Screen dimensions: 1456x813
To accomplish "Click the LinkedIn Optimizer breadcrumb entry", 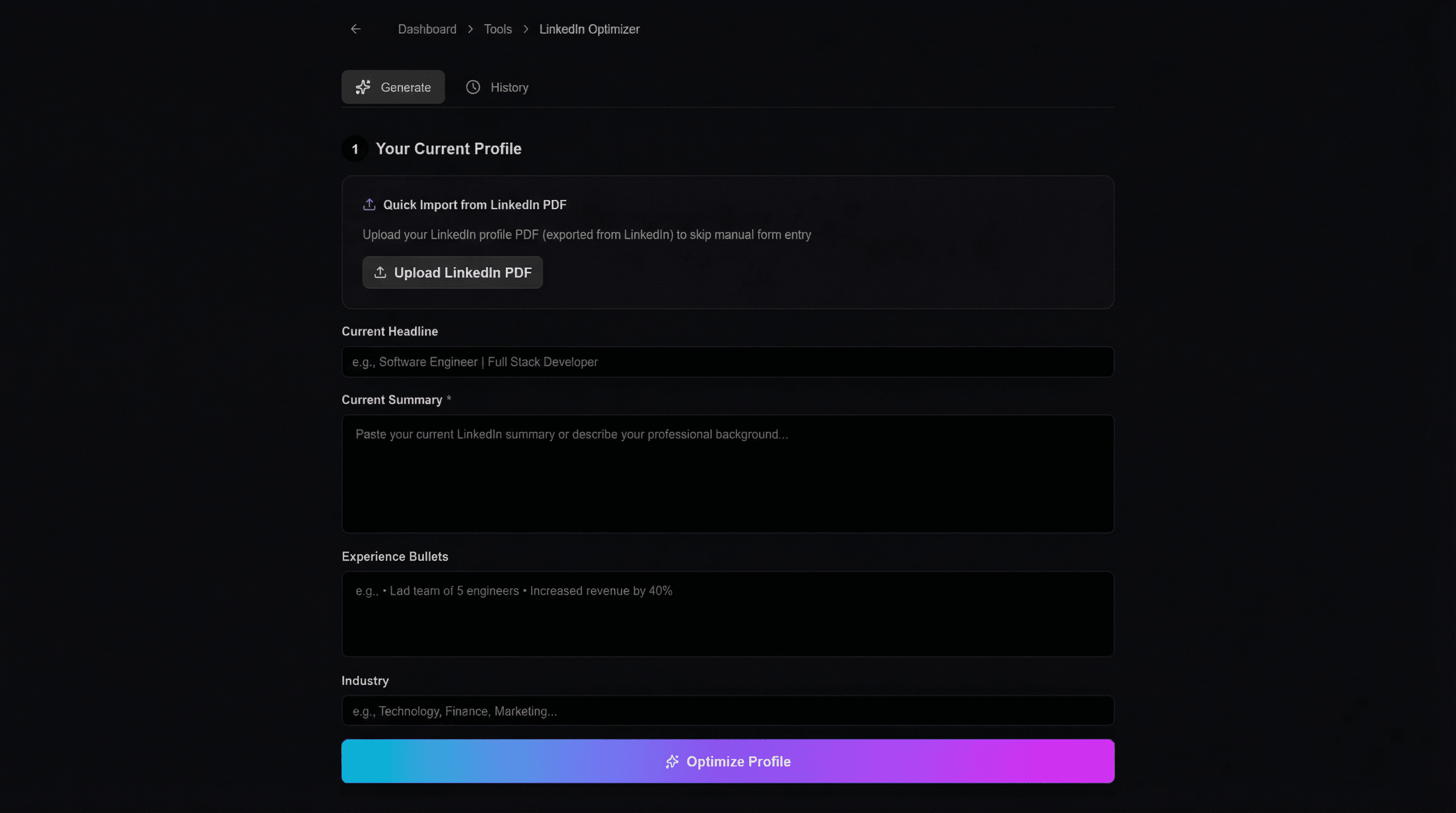I will (589, 29).
